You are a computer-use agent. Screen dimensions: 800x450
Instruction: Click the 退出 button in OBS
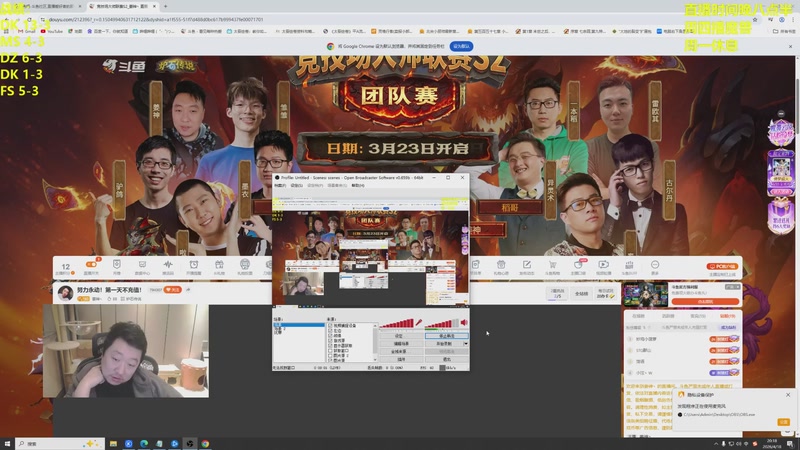[447, 360]
